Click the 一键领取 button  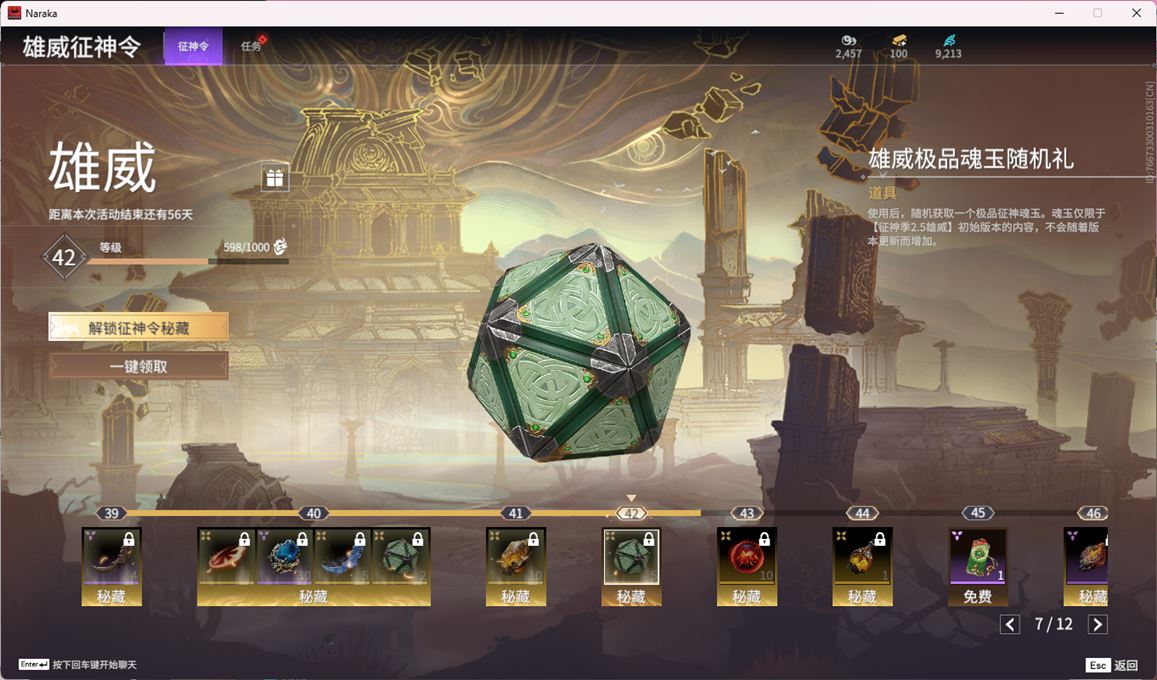139,366
